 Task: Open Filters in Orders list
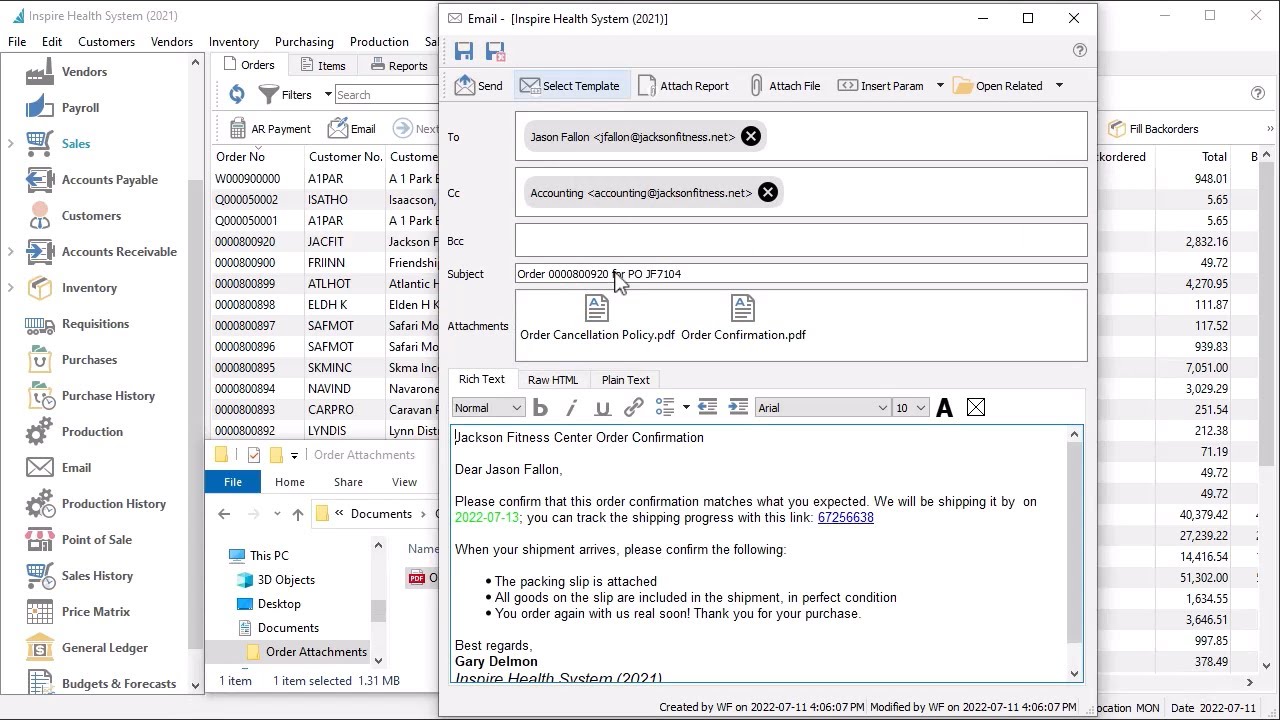284,94
